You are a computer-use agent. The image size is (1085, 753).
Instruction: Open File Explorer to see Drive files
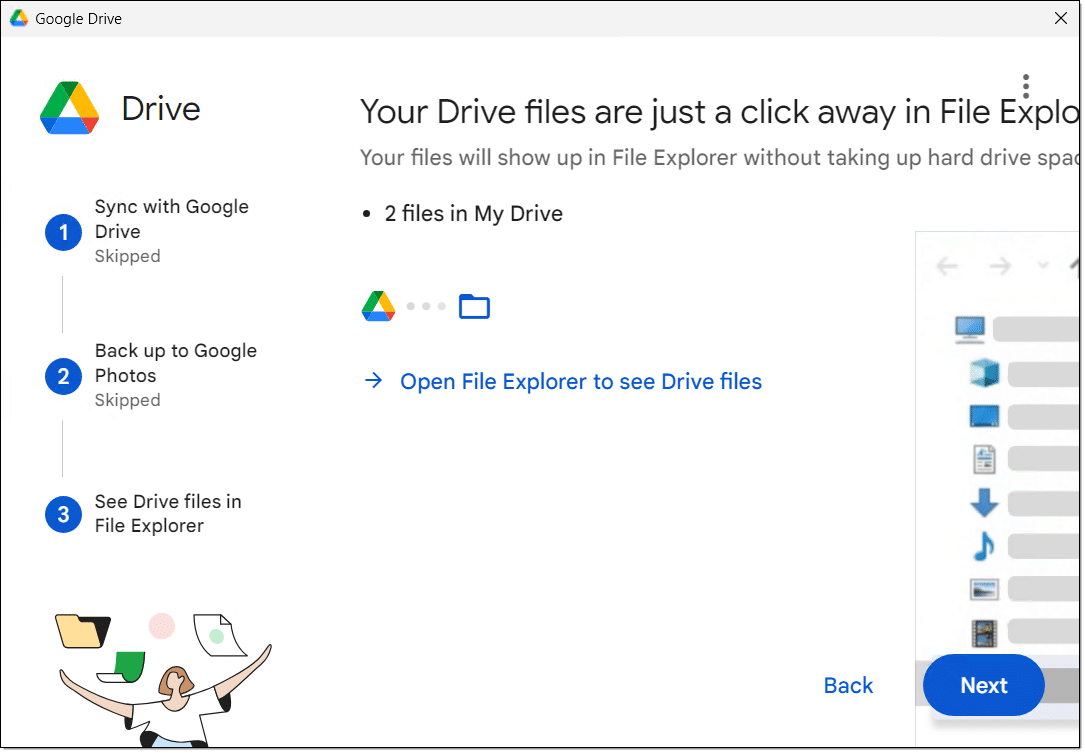pos(580,381)
